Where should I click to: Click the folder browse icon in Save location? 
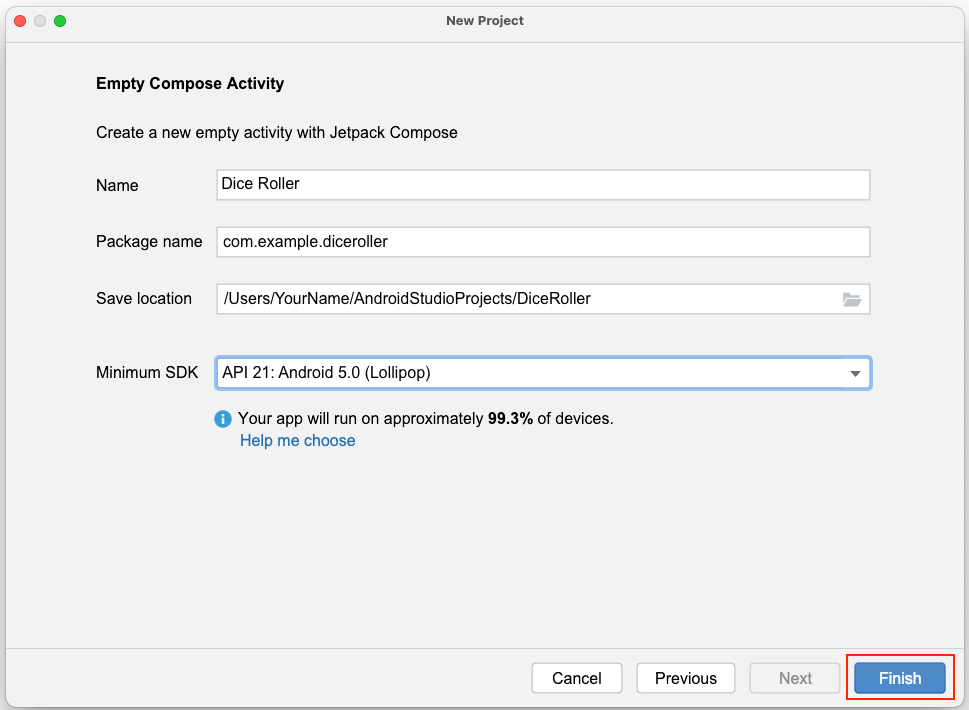click(x=852, y=299)
